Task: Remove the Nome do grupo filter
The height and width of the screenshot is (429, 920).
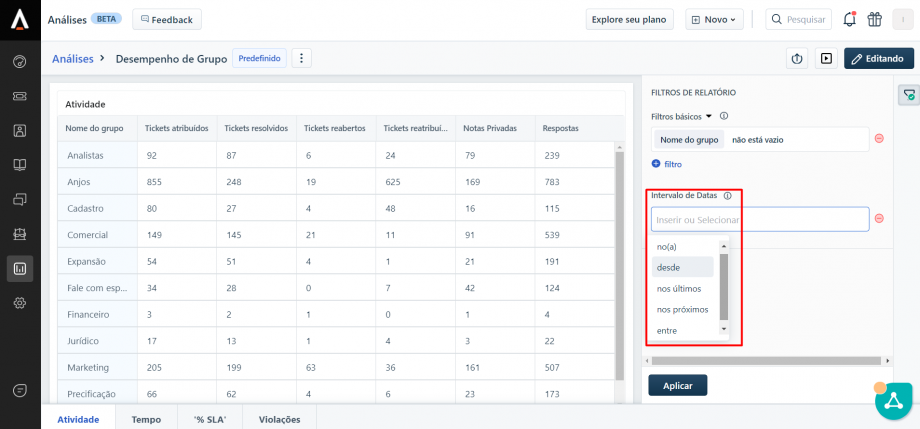Action: (879, 139)
